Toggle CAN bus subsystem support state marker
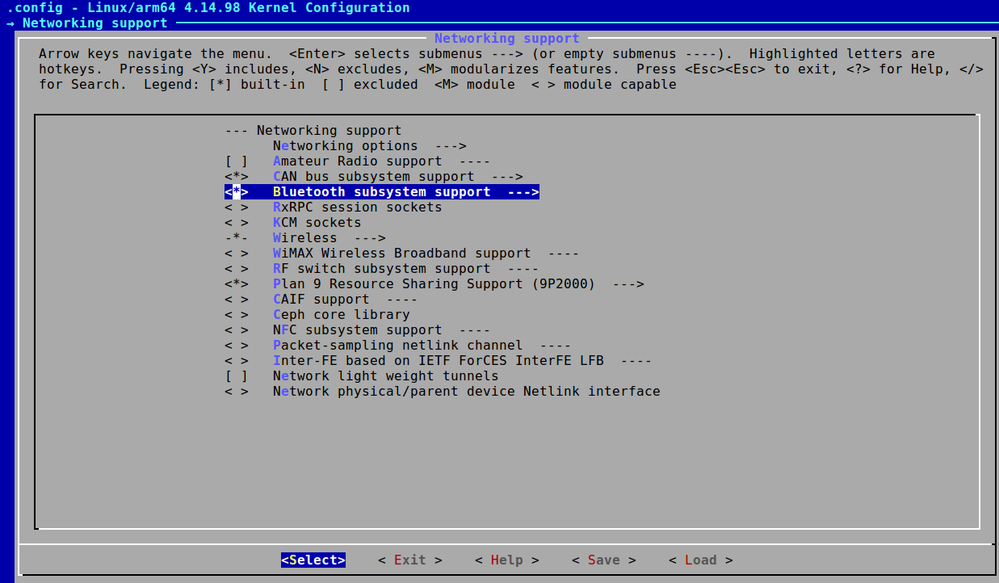Viewport: 999px width, 583px height. point(236,176)
